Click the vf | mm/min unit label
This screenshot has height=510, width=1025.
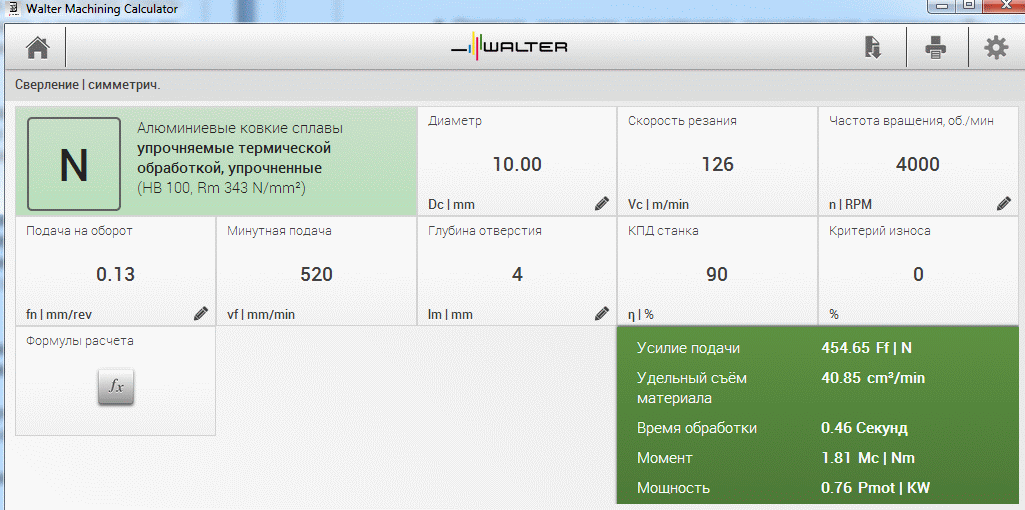click(261, 314)
